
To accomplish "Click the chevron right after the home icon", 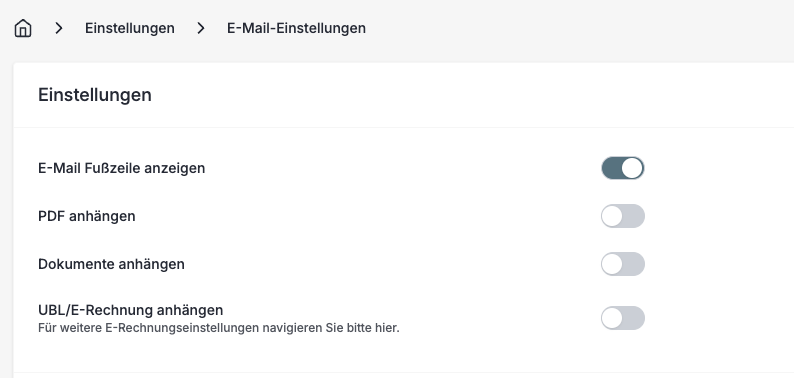I will [59, 28].
